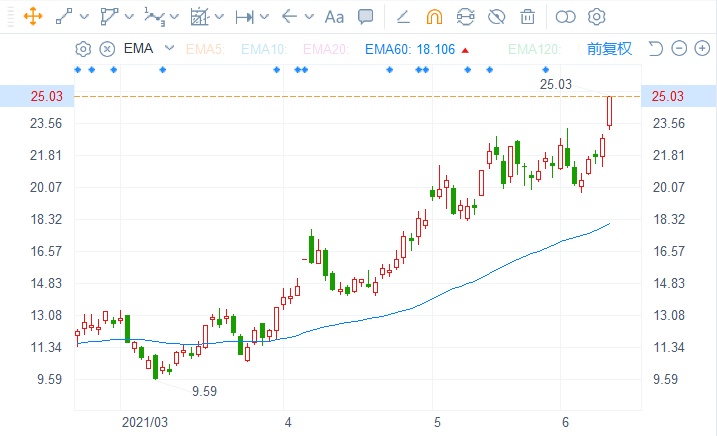Zoom in chart with plus icon
717x436 pixels.
coord(701,49)
